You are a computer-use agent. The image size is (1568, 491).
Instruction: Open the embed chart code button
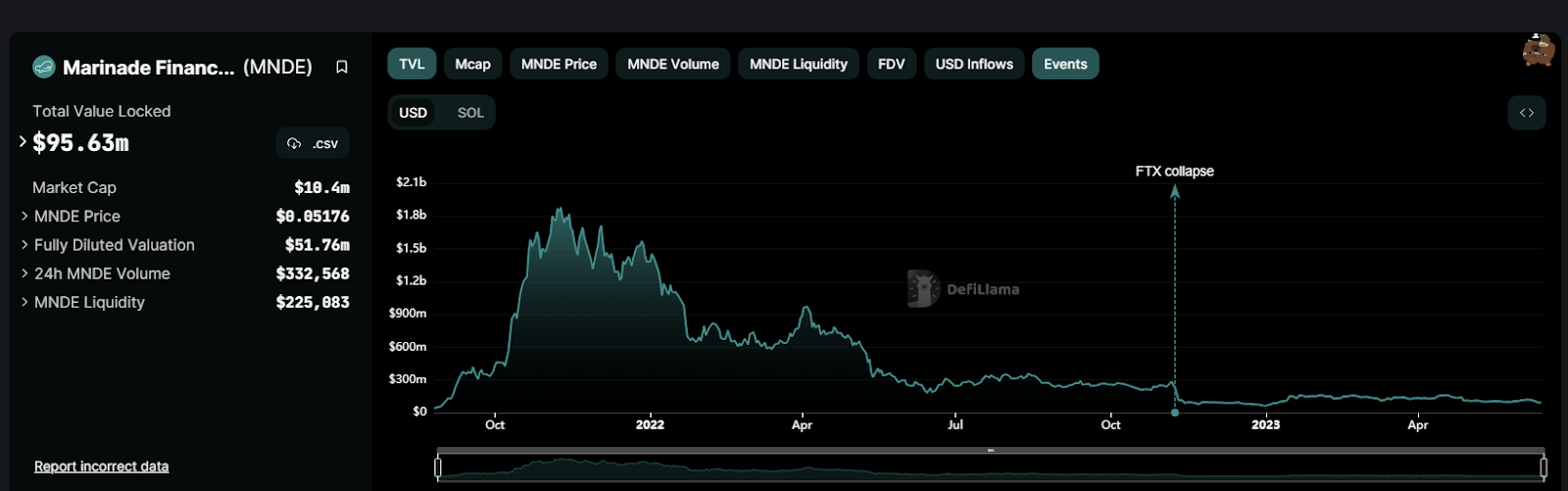click(1527, 113)
